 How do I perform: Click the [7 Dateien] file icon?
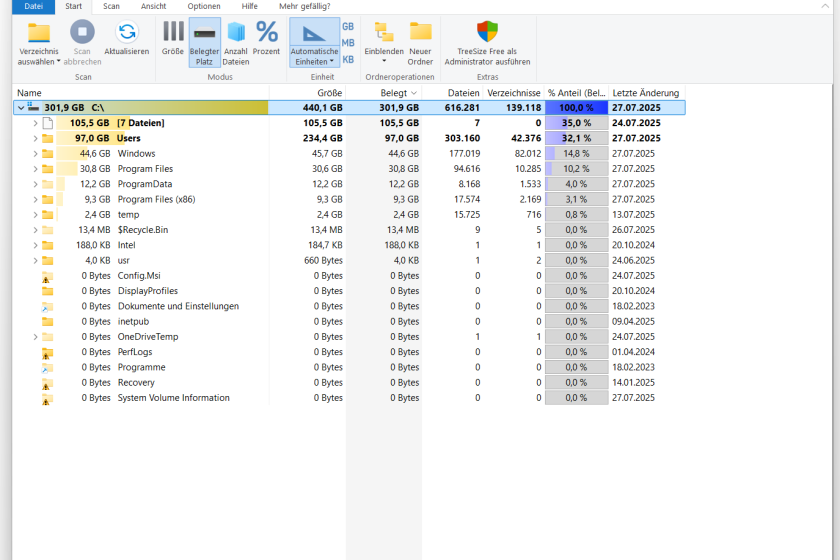[x=48, y=123]
